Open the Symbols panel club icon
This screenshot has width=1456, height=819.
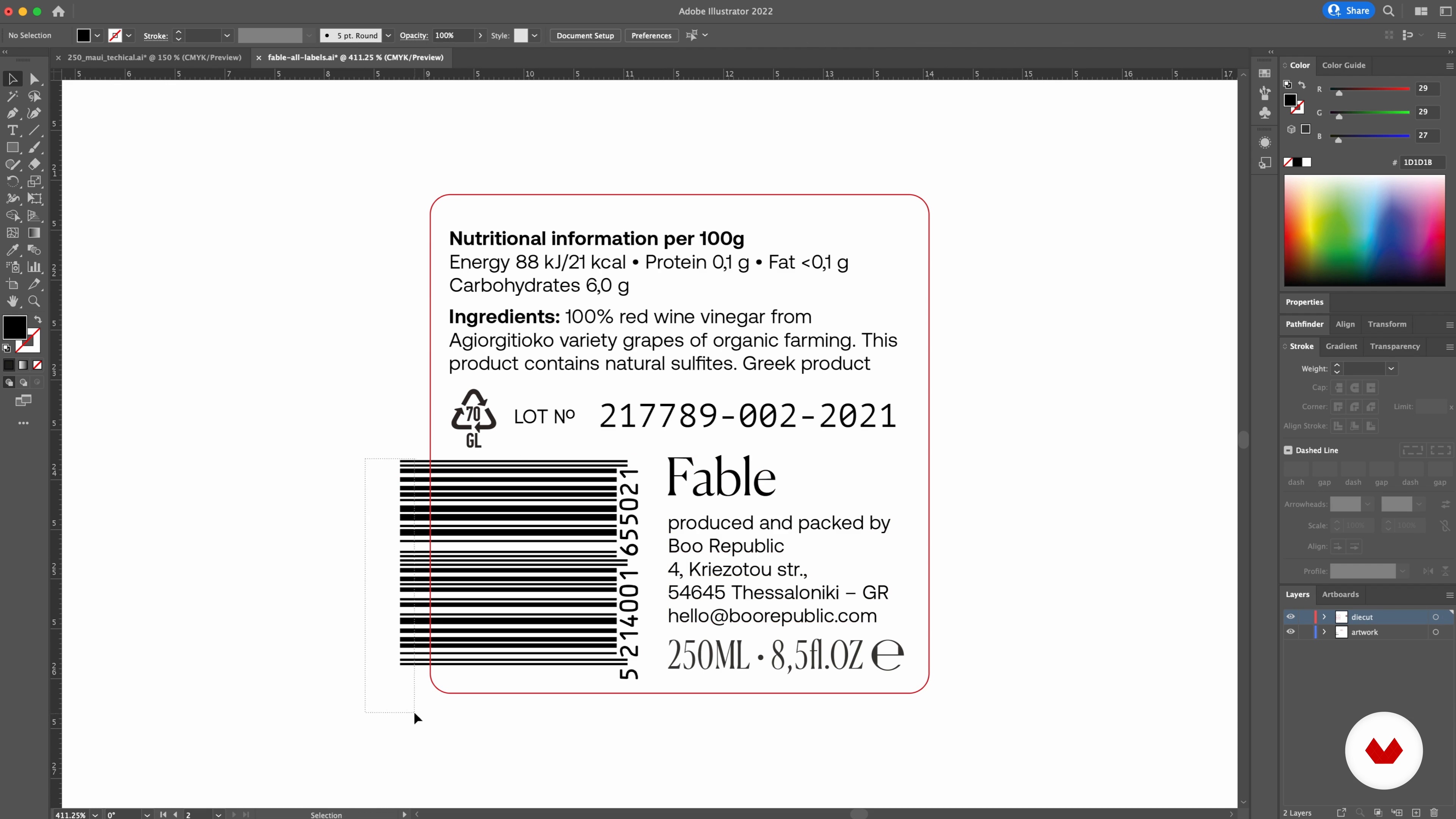(1265, 113)
